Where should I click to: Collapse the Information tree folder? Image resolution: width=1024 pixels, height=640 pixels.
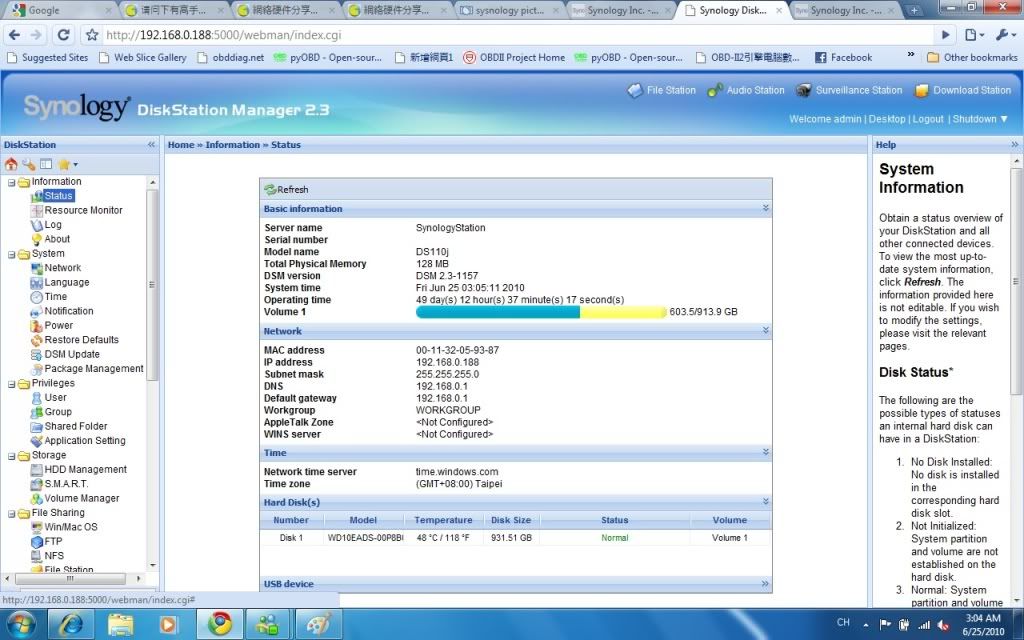(10, 182)
